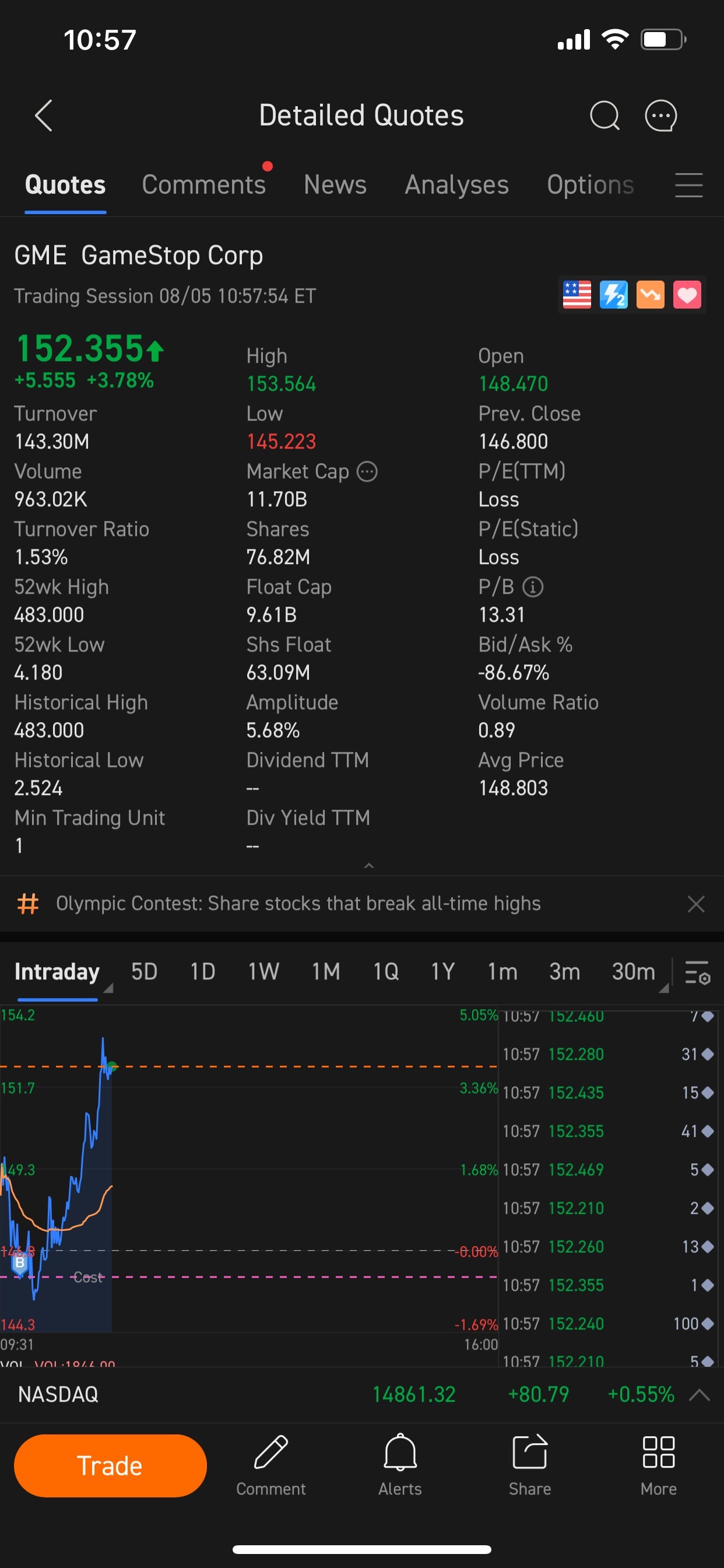Select the Intraday chart period
This screenshot has width=724, height=1568.
(57, 972)
